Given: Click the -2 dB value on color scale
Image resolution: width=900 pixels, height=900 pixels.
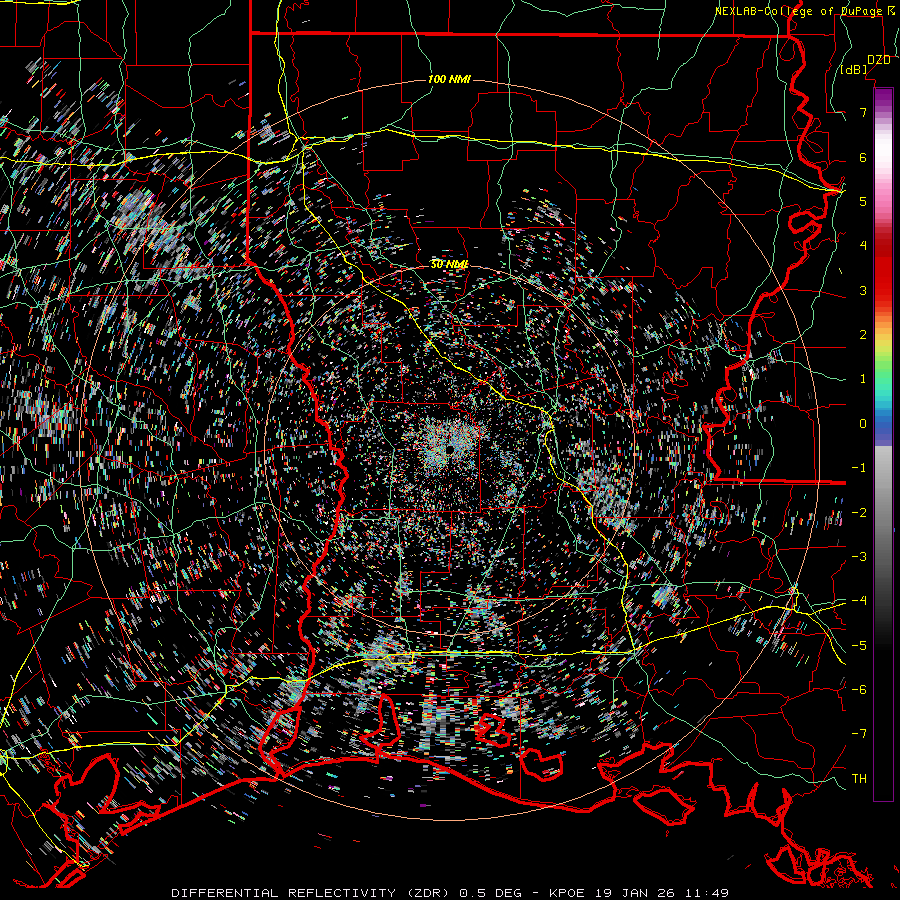Looking at the screenshot, I should [x=859, y=513].
